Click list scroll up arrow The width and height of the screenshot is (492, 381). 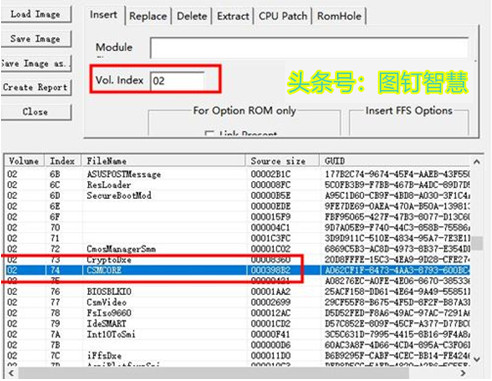477,162
